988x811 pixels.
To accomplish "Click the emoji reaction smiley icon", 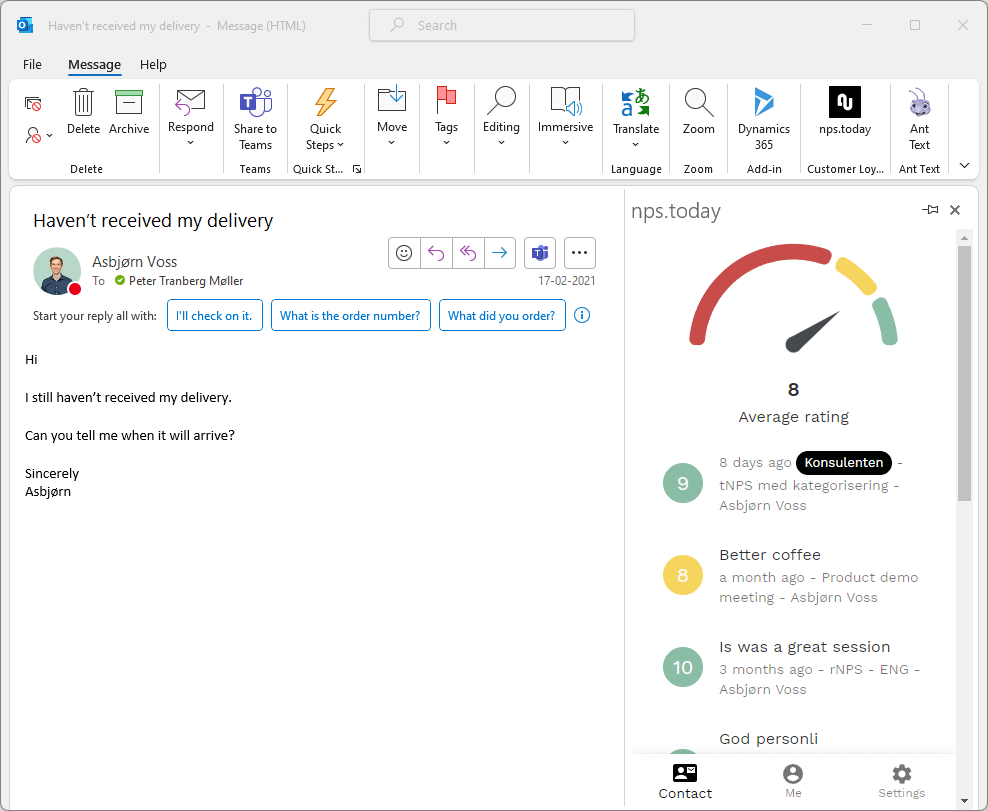I will (404, 253).
